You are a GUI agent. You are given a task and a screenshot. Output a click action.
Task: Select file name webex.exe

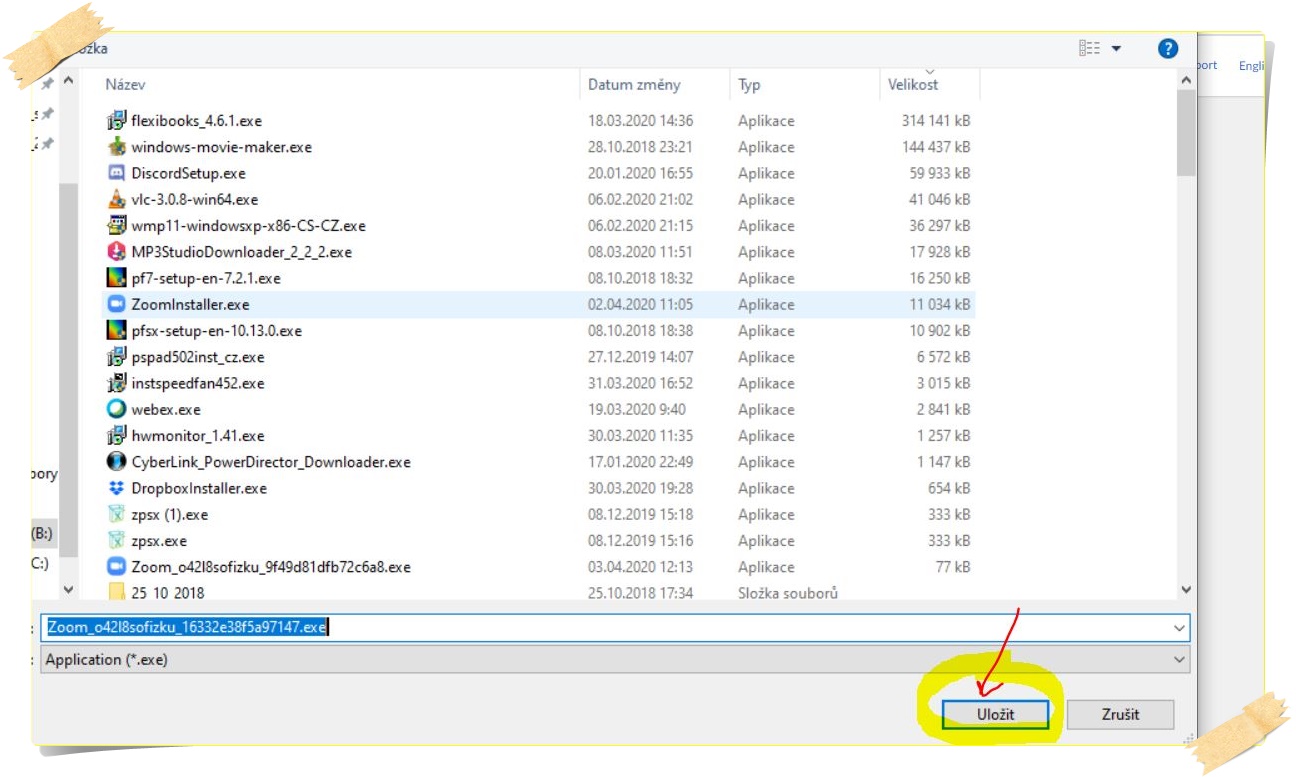166,409
